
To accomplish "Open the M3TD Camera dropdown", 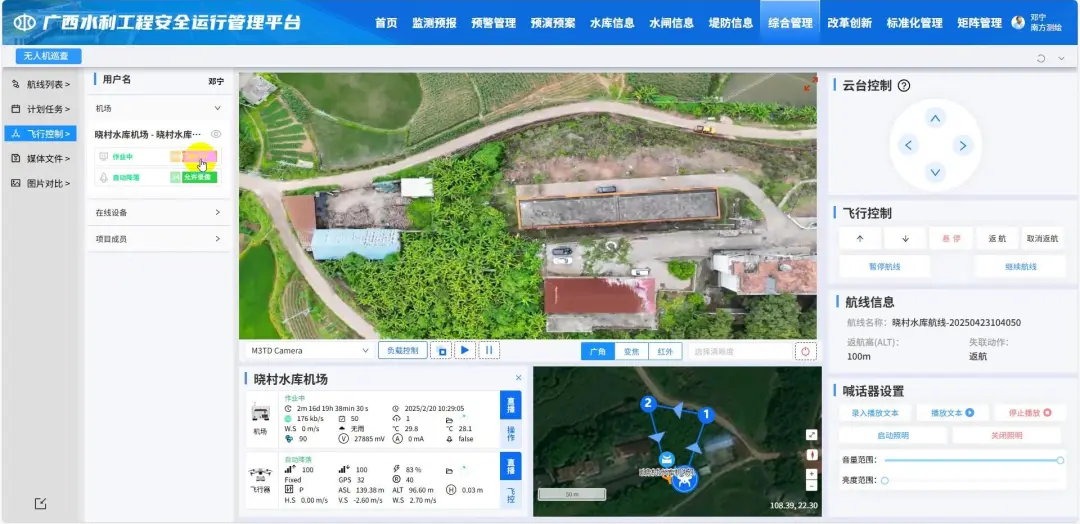I will point(310,351).
